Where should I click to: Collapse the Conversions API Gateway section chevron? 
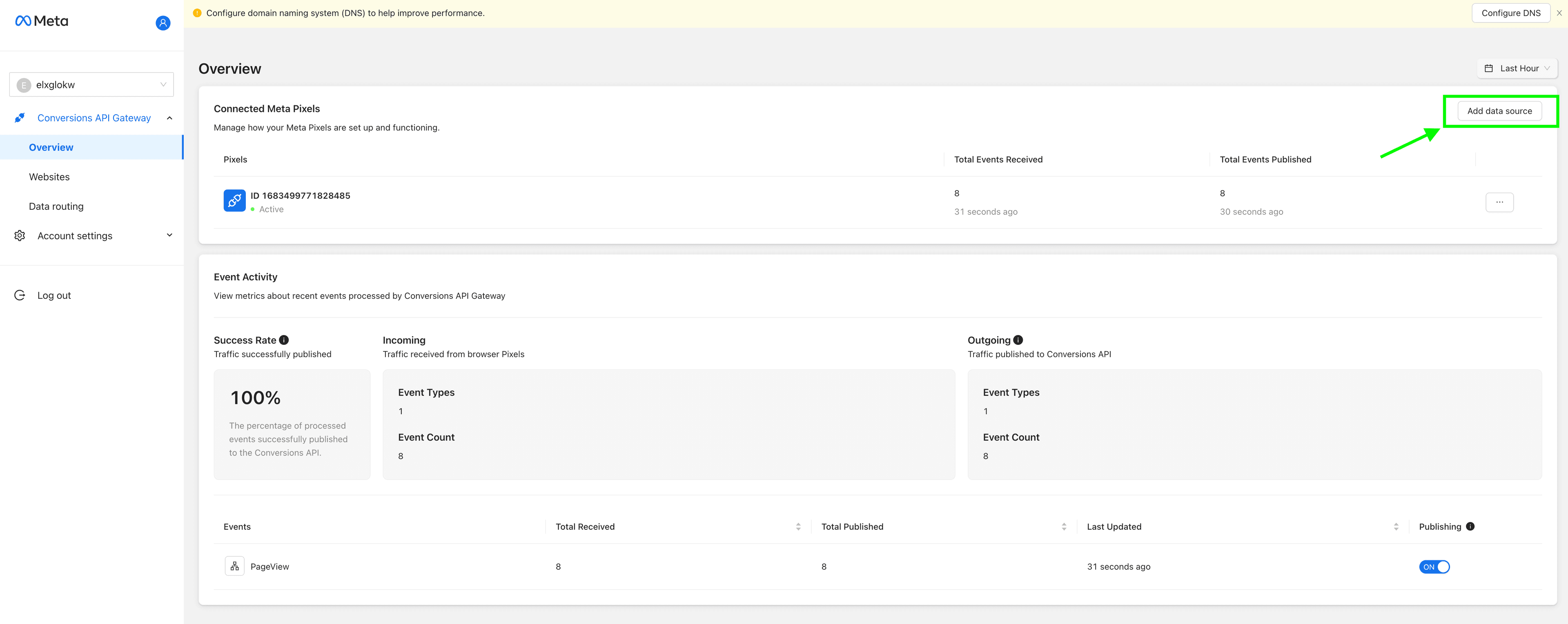(169, 119)
